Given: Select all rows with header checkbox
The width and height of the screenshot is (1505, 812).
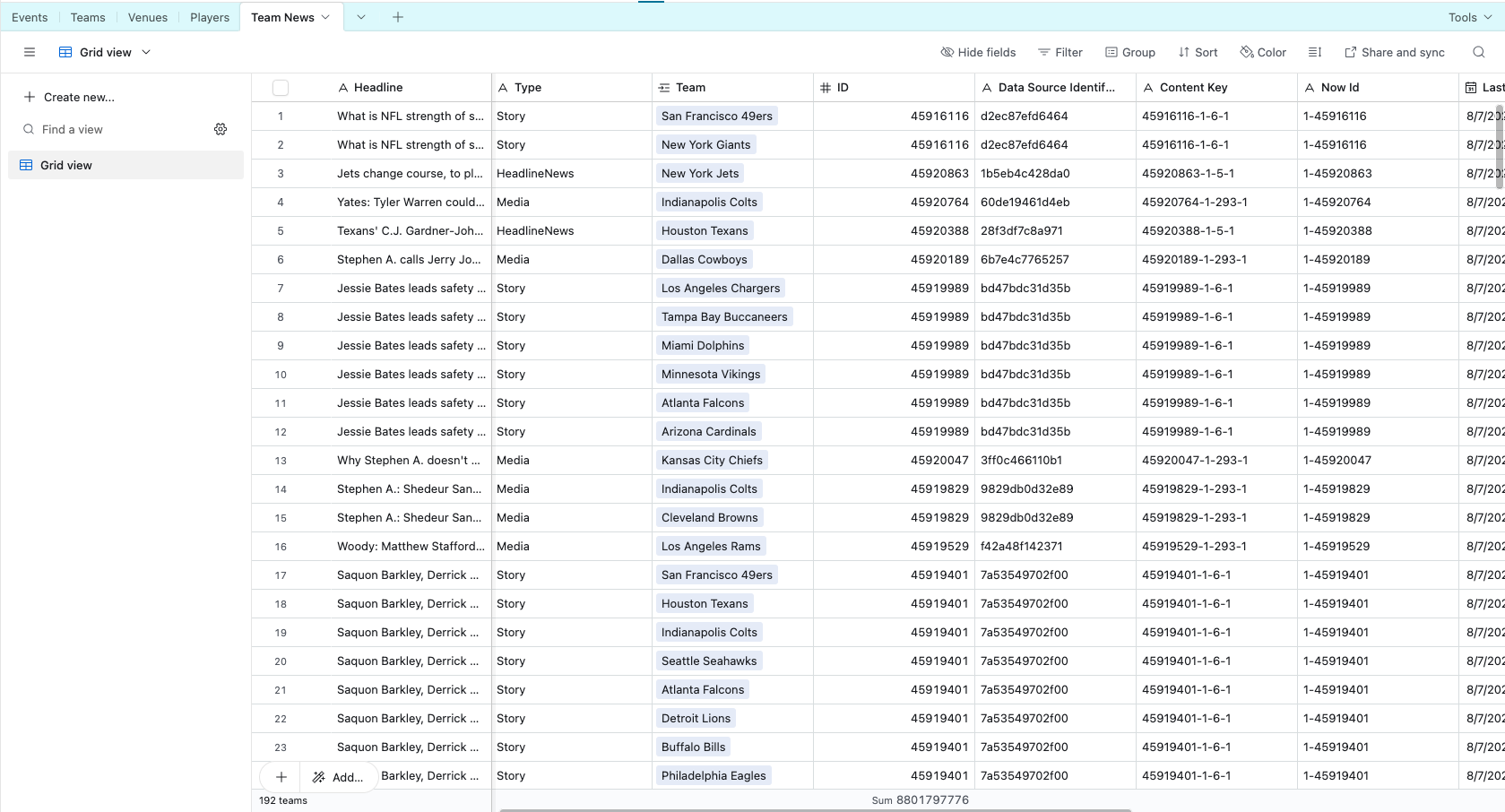Looking at the screenshot, I should coord(281,87).
